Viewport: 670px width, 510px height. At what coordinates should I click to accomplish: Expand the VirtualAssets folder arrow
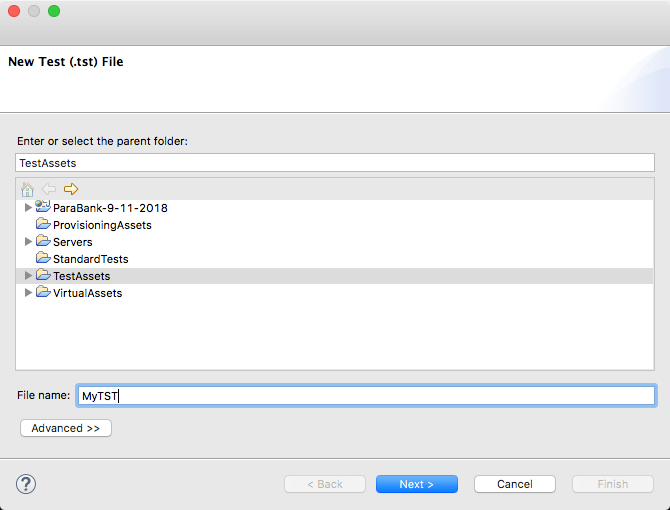click(x=28, y=293)
